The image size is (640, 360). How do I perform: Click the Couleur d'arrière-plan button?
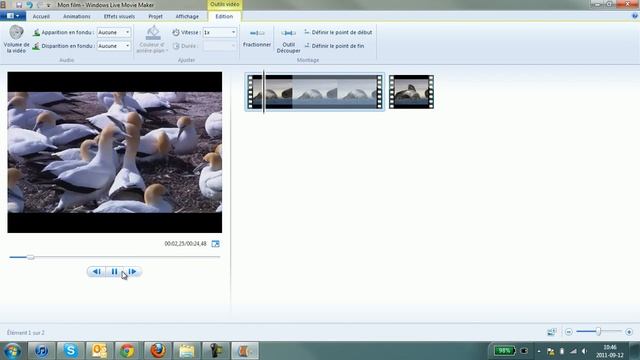point(152,39)
